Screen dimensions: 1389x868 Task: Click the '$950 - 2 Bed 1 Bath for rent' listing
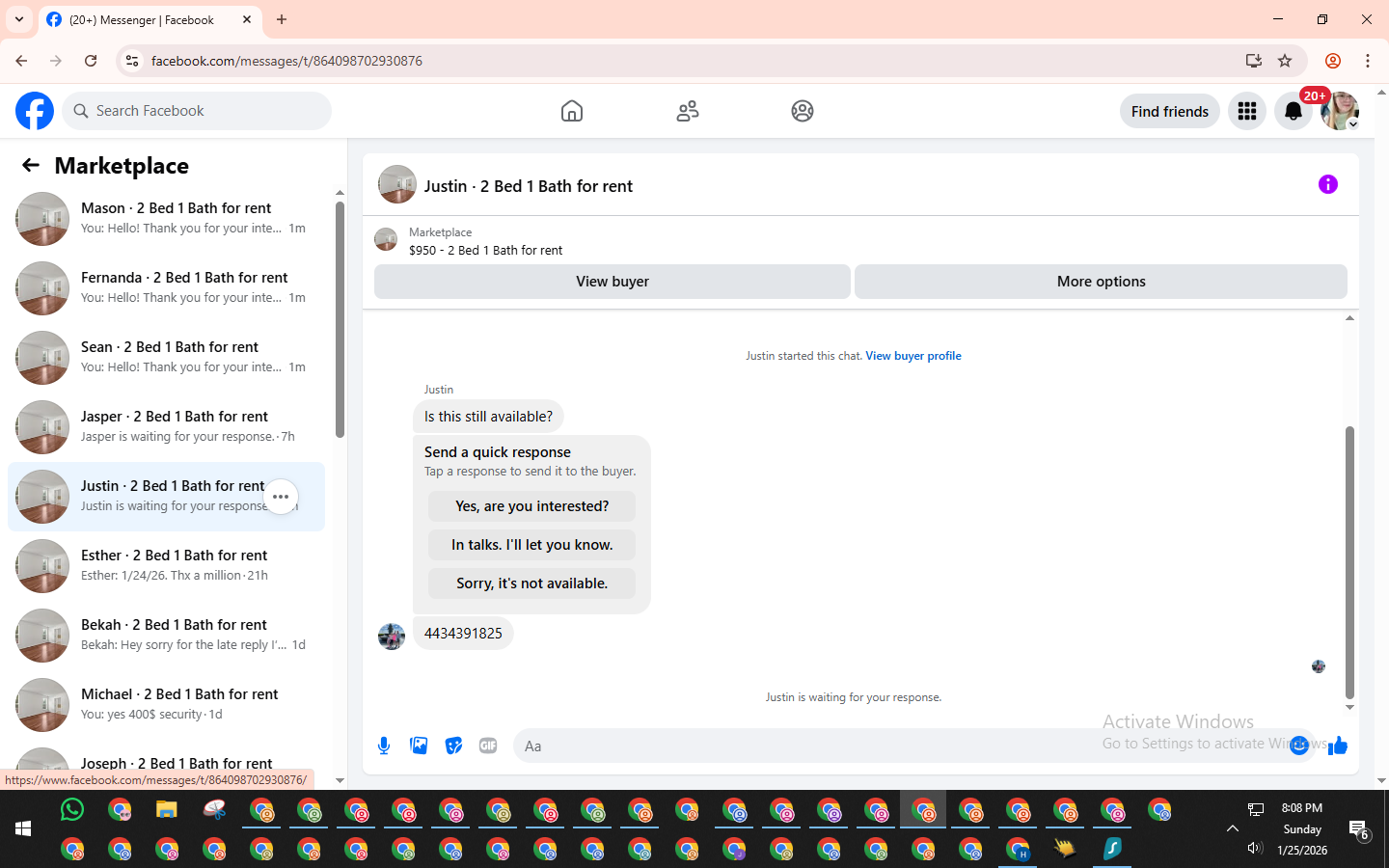coord(485,251)
